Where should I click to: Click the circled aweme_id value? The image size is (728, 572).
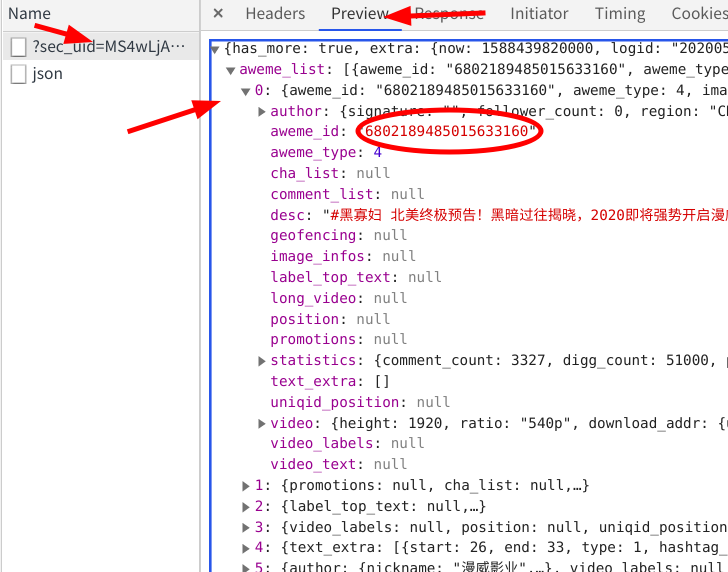click(x=449, y=132)
